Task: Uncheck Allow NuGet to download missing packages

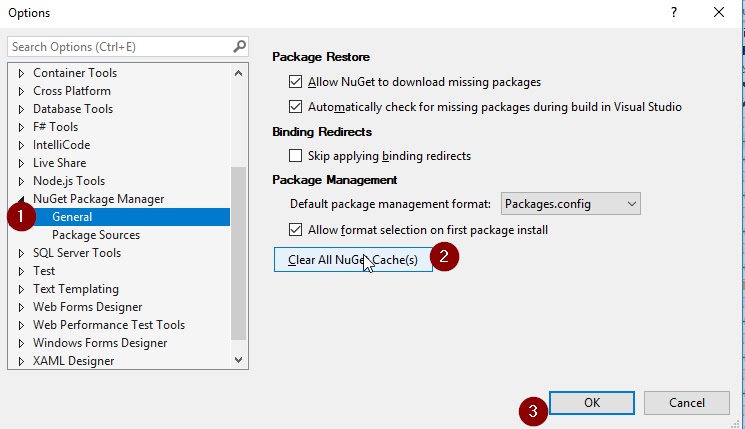Action: [295, 82]
